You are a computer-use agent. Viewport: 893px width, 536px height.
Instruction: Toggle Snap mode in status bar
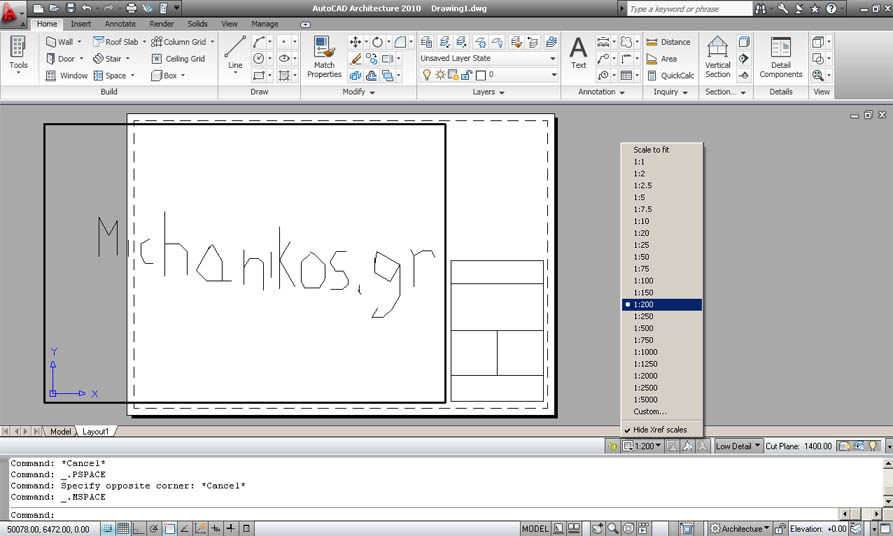107,529
